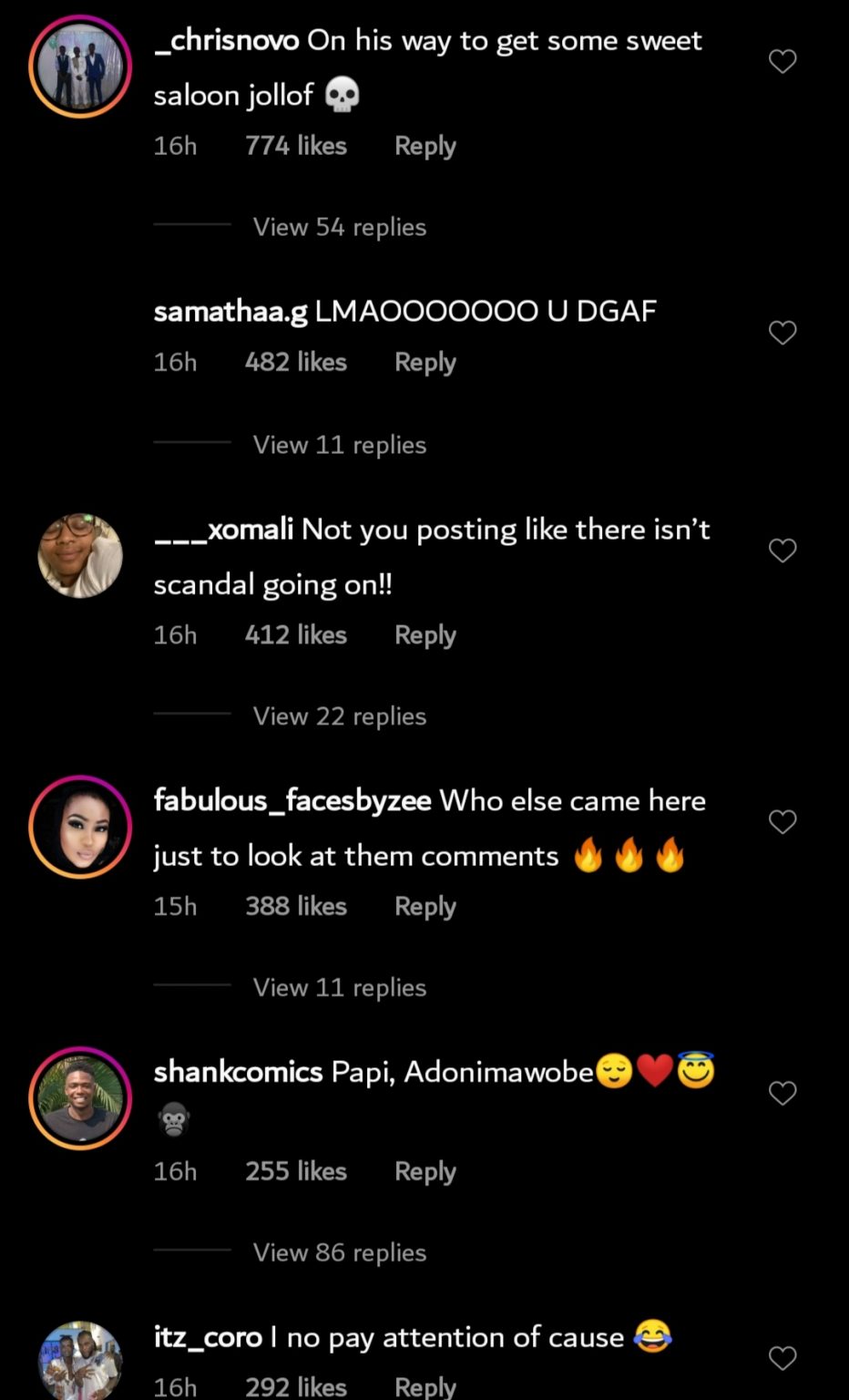Open shankcomics profile avatar

pyautogui.click(x=80, y=1097)
